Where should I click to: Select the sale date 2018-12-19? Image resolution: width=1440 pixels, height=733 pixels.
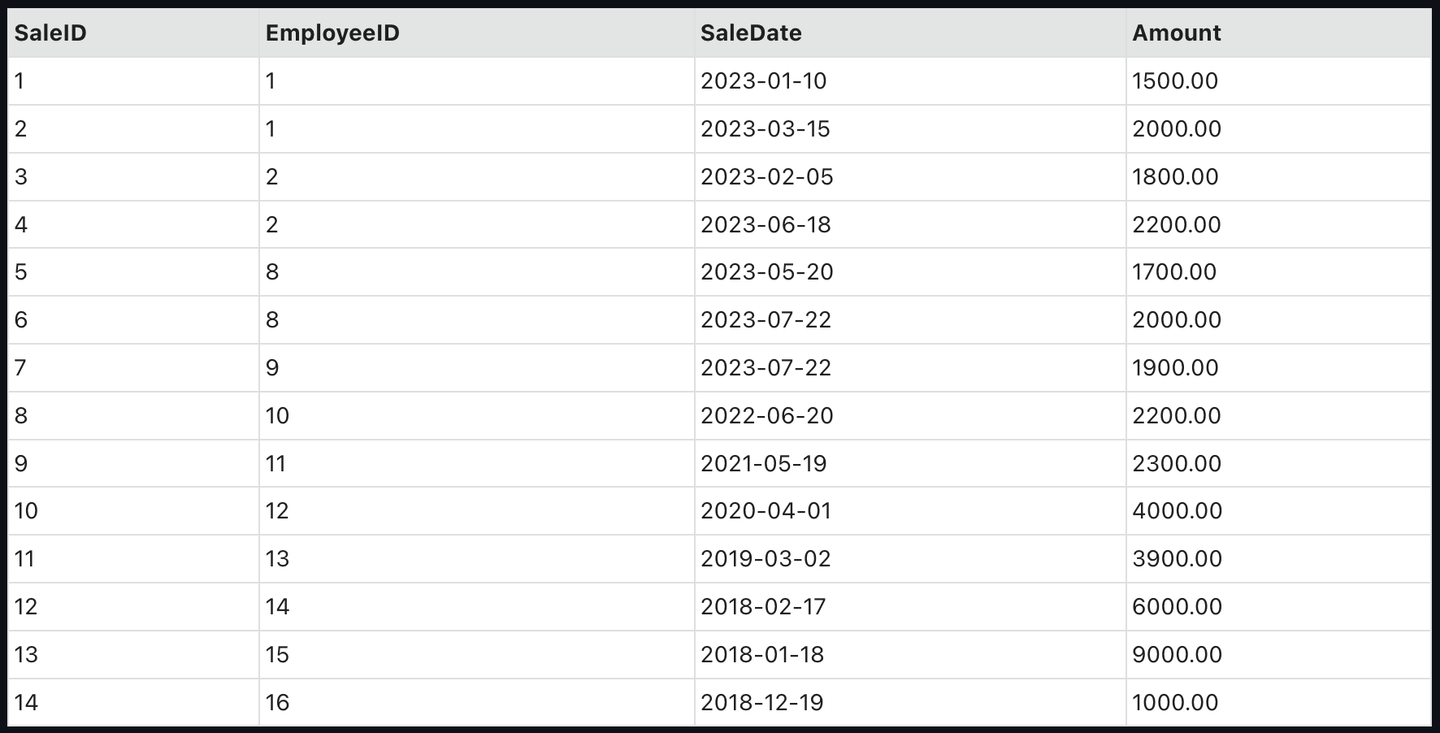[x=762, y=703]
